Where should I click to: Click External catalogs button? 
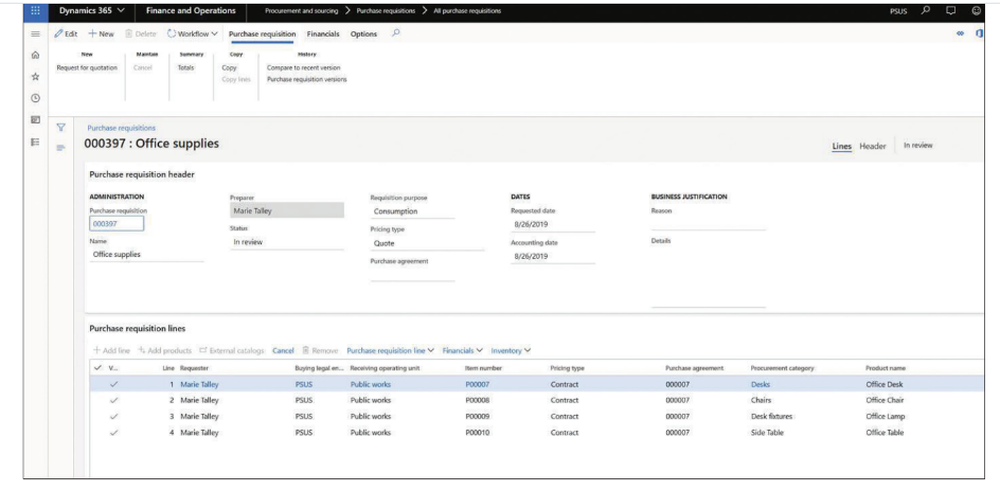pos(232,351)
